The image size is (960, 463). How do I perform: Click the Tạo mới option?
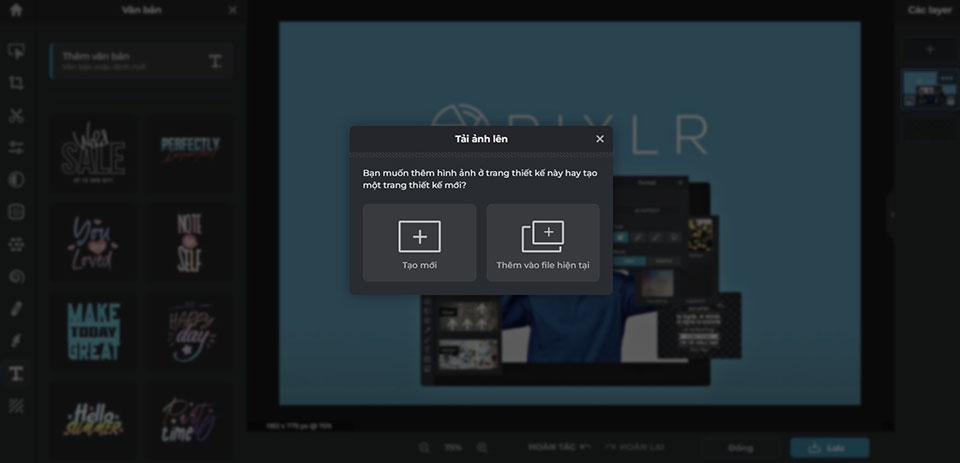419,243
